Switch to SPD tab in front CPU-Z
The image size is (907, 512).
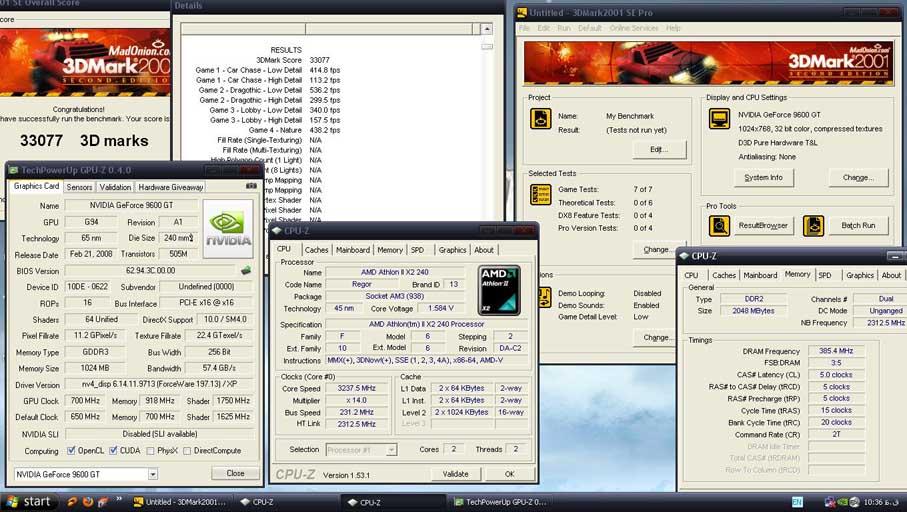click(418, 250)
